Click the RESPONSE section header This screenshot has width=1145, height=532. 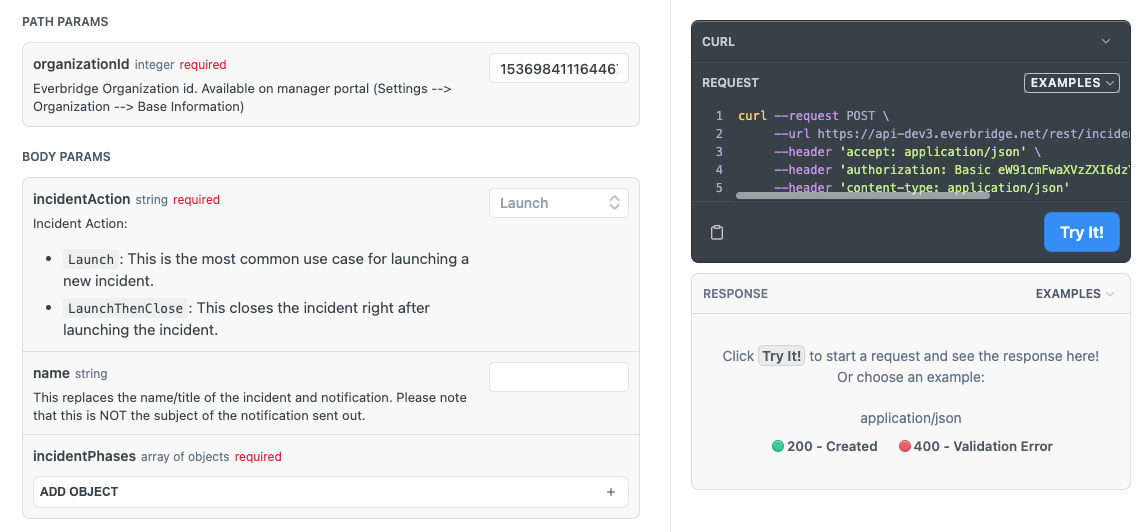click(x=735, y=294)
